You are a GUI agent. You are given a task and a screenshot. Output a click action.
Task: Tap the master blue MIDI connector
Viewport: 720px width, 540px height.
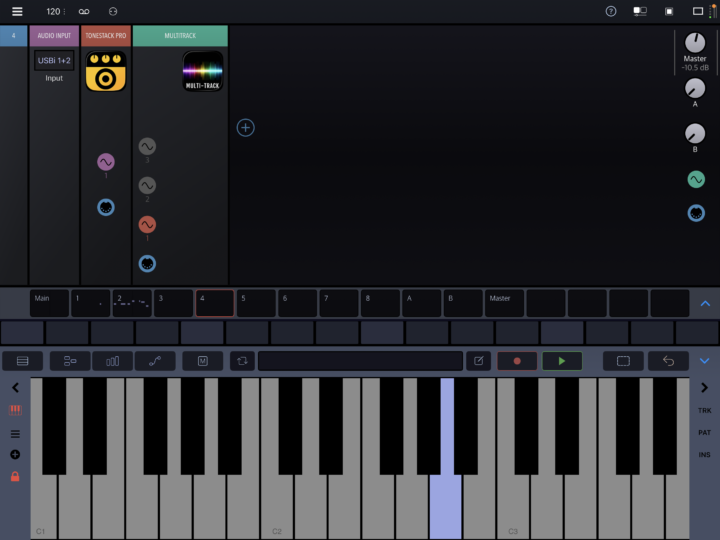point(696,213)
